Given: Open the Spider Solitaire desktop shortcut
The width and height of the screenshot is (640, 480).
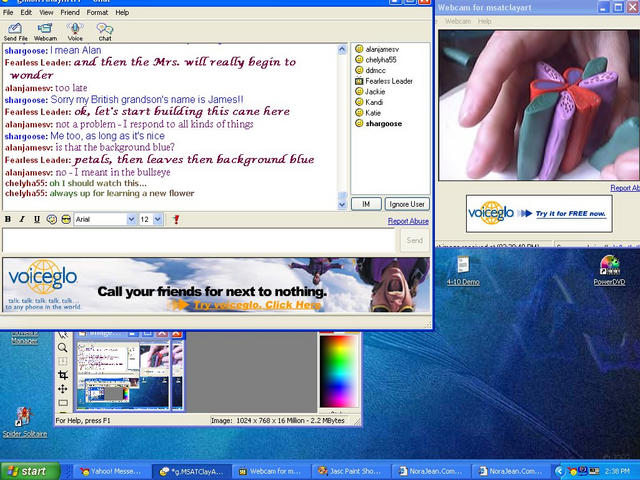Looking at the screenshot, I should (x=24, y=422).
